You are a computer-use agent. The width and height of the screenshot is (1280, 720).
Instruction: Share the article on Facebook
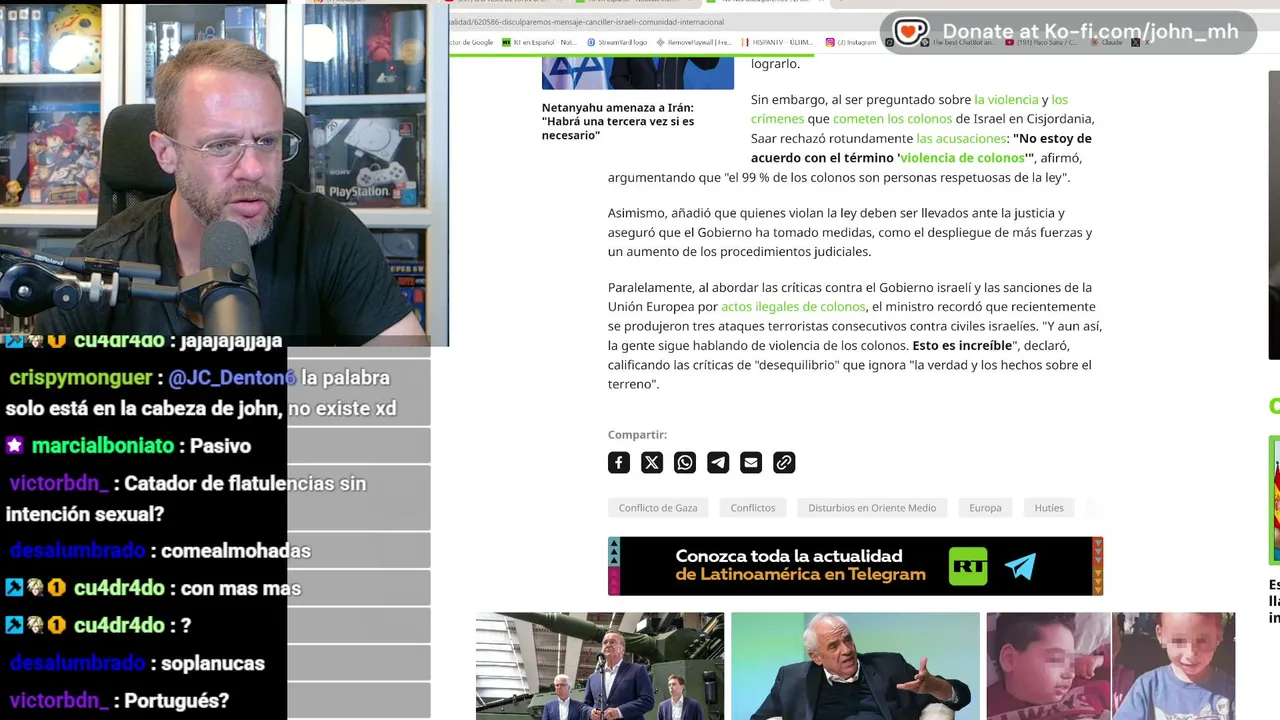[x=619, y=462]
